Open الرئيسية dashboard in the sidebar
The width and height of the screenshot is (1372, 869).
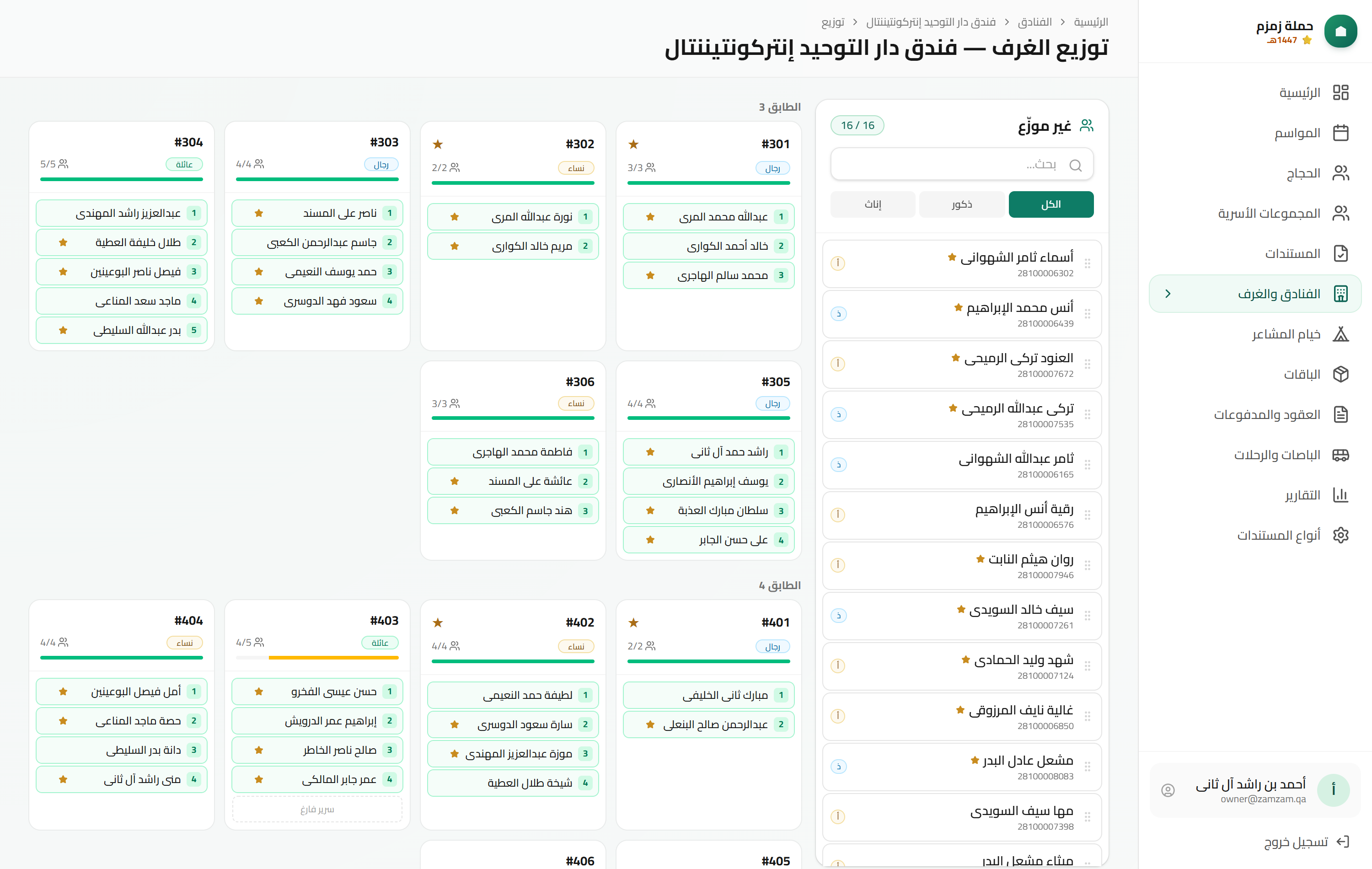point(1255,92)
